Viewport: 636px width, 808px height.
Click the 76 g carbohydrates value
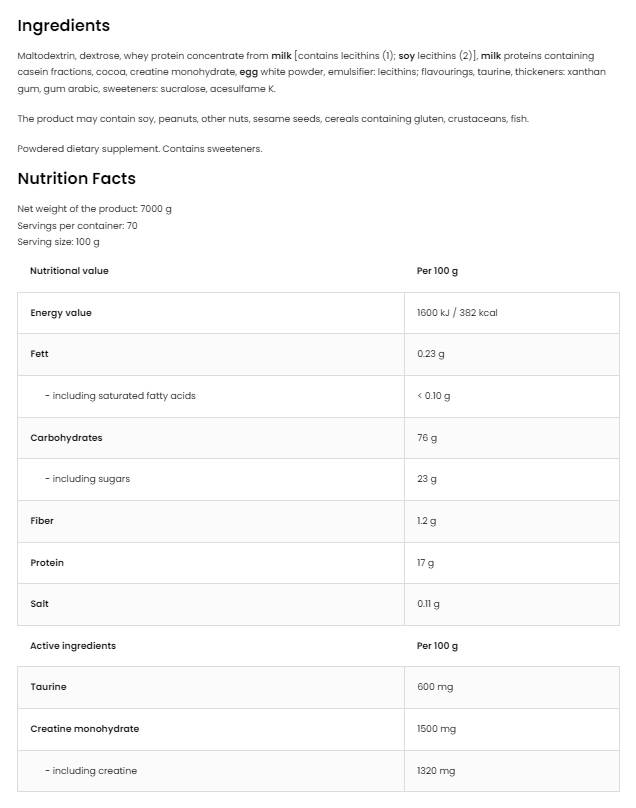pyautogui.click(x=427, y=438)
